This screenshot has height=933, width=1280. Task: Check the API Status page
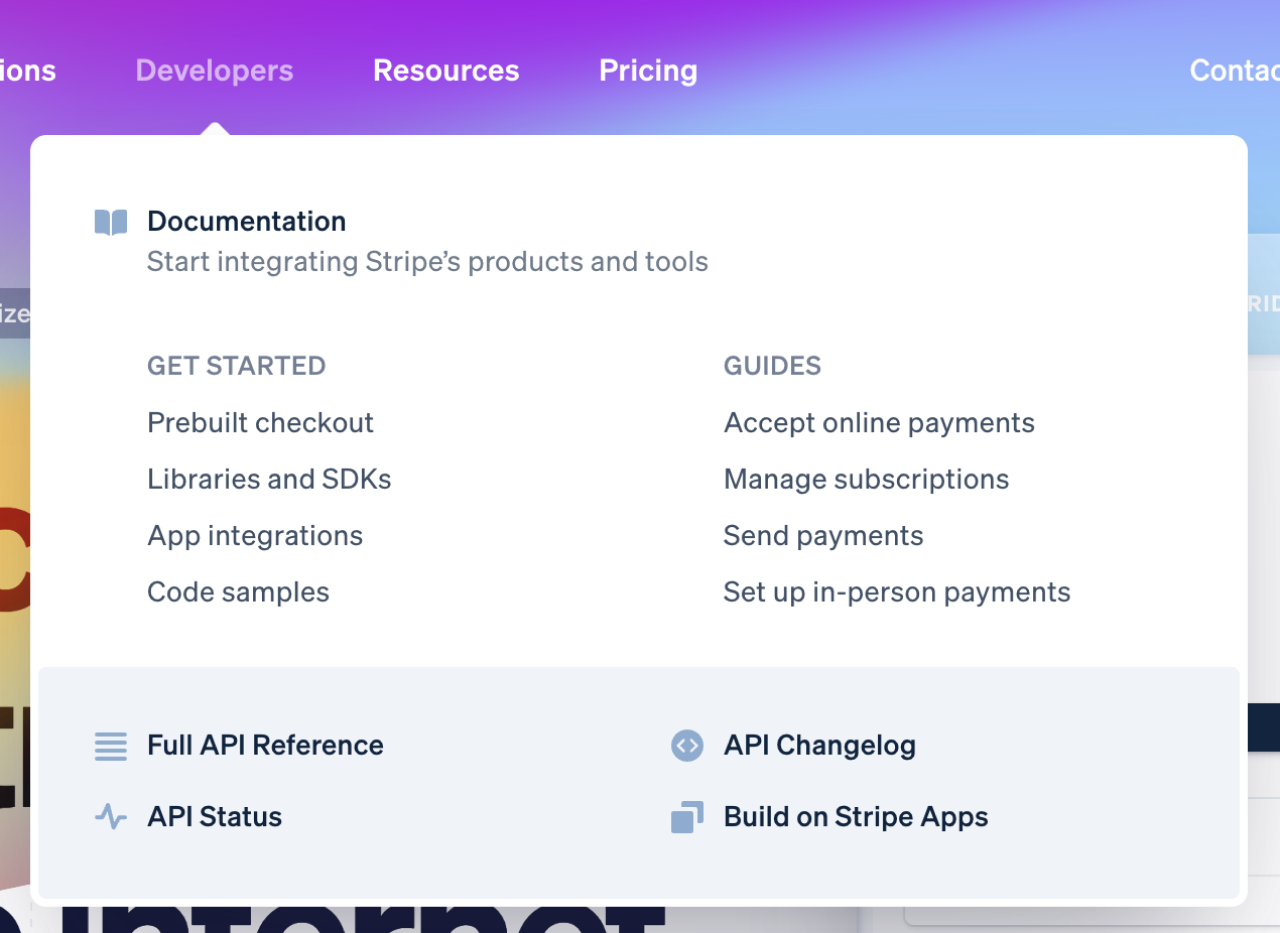click(214, 817)
